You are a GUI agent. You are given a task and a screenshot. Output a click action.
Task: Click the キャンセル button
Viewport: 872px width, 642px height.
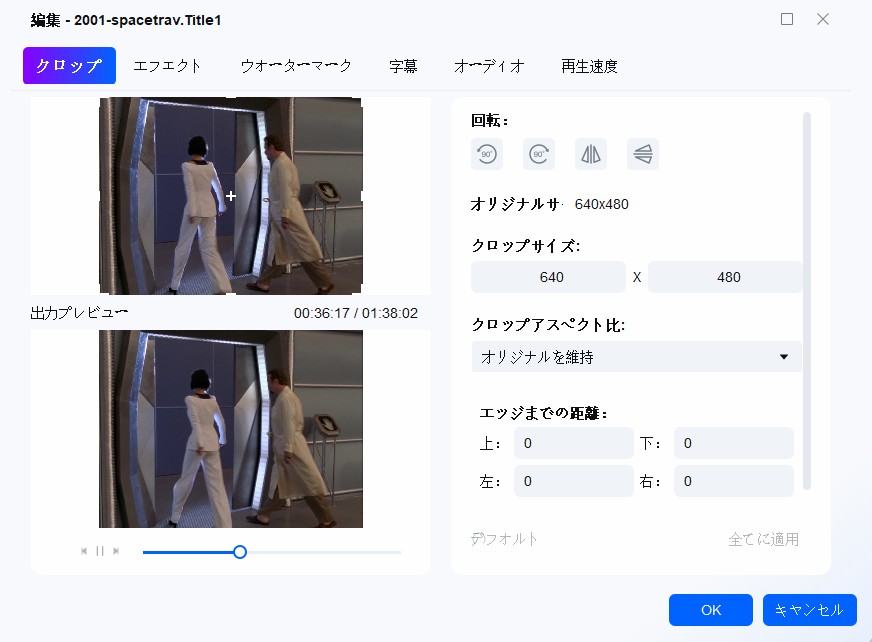pos(810,610)
